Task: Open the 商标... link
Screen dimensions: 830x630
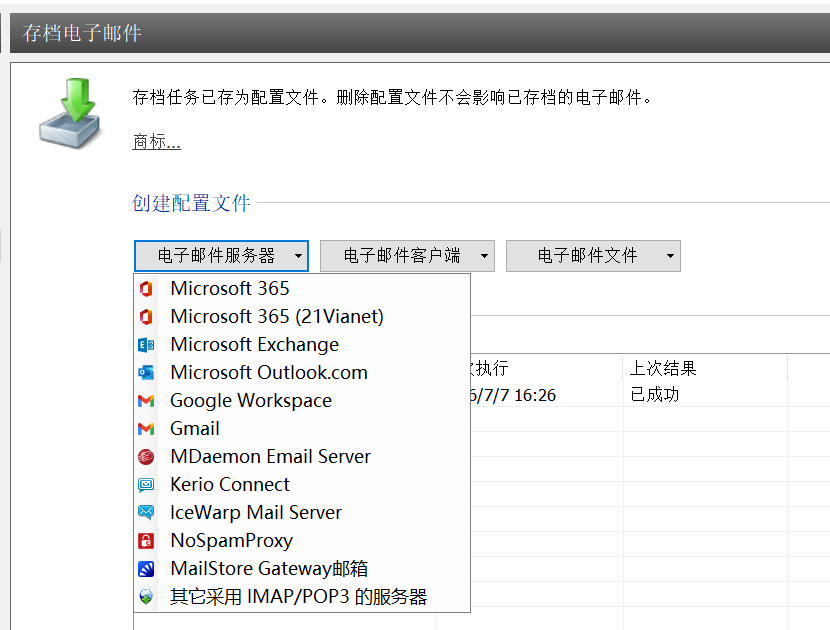Action: 156,141
